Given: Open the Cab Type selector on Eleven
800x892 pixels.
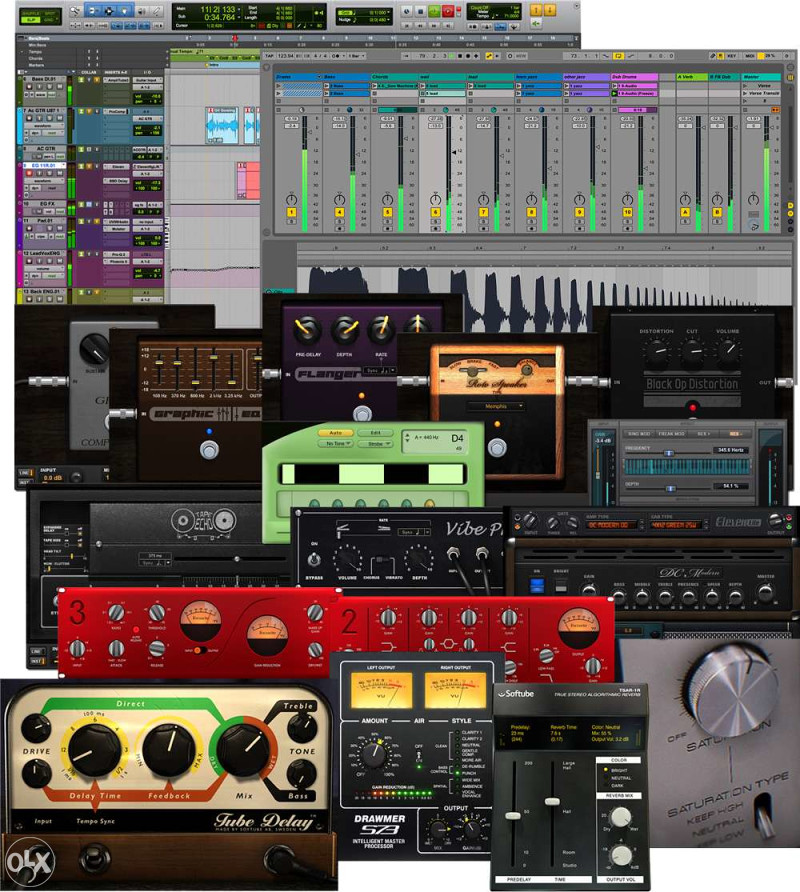Looking at the screenshot, I should pos(676,525).
